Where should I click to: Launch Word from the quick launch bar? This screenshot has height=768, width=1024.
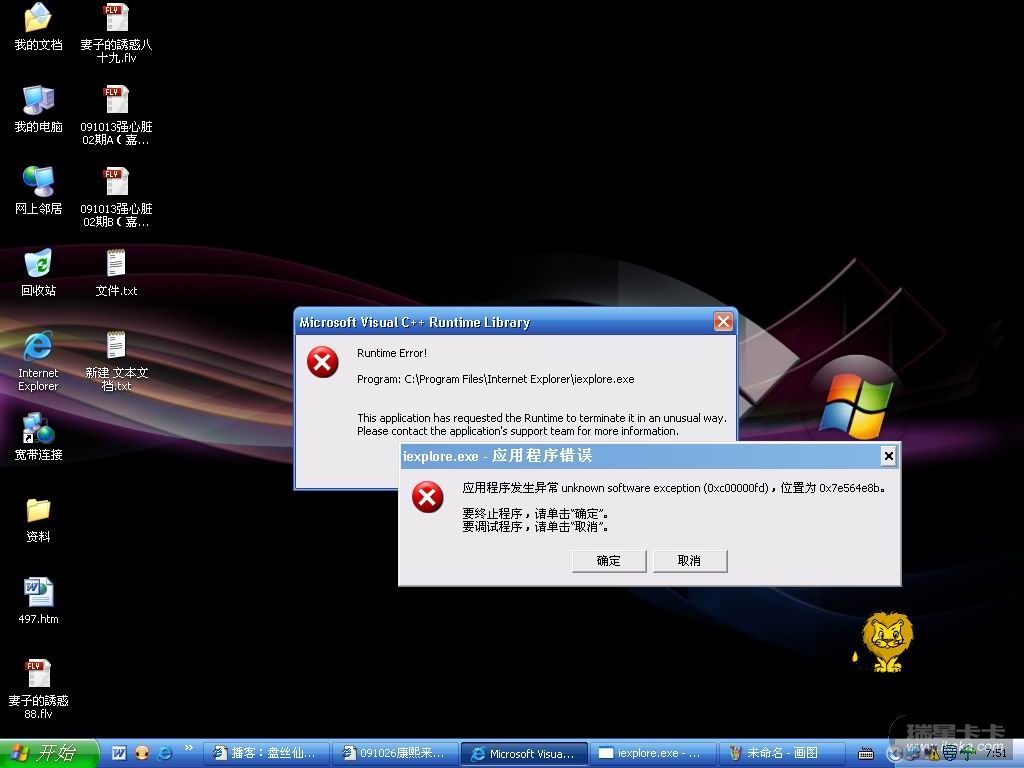click(x=119, y=753)
